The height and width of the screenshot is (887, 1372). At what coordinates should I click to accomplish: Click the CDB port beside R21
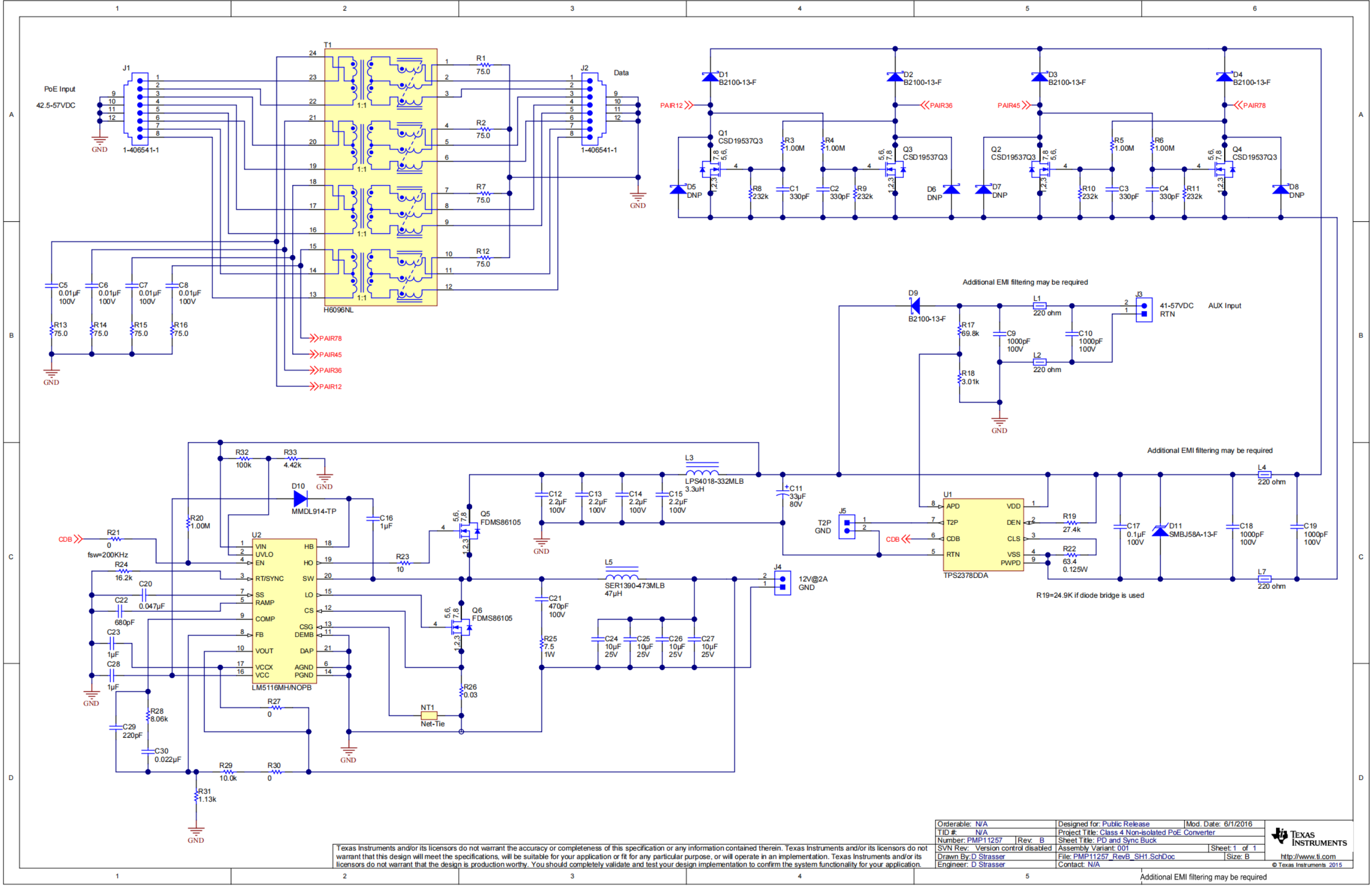[70, 539]
